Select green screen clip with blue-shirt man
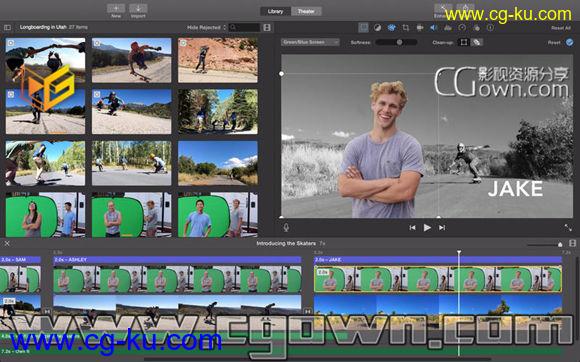Viewport: 580px width, 362px height. [x=218, y=214]
